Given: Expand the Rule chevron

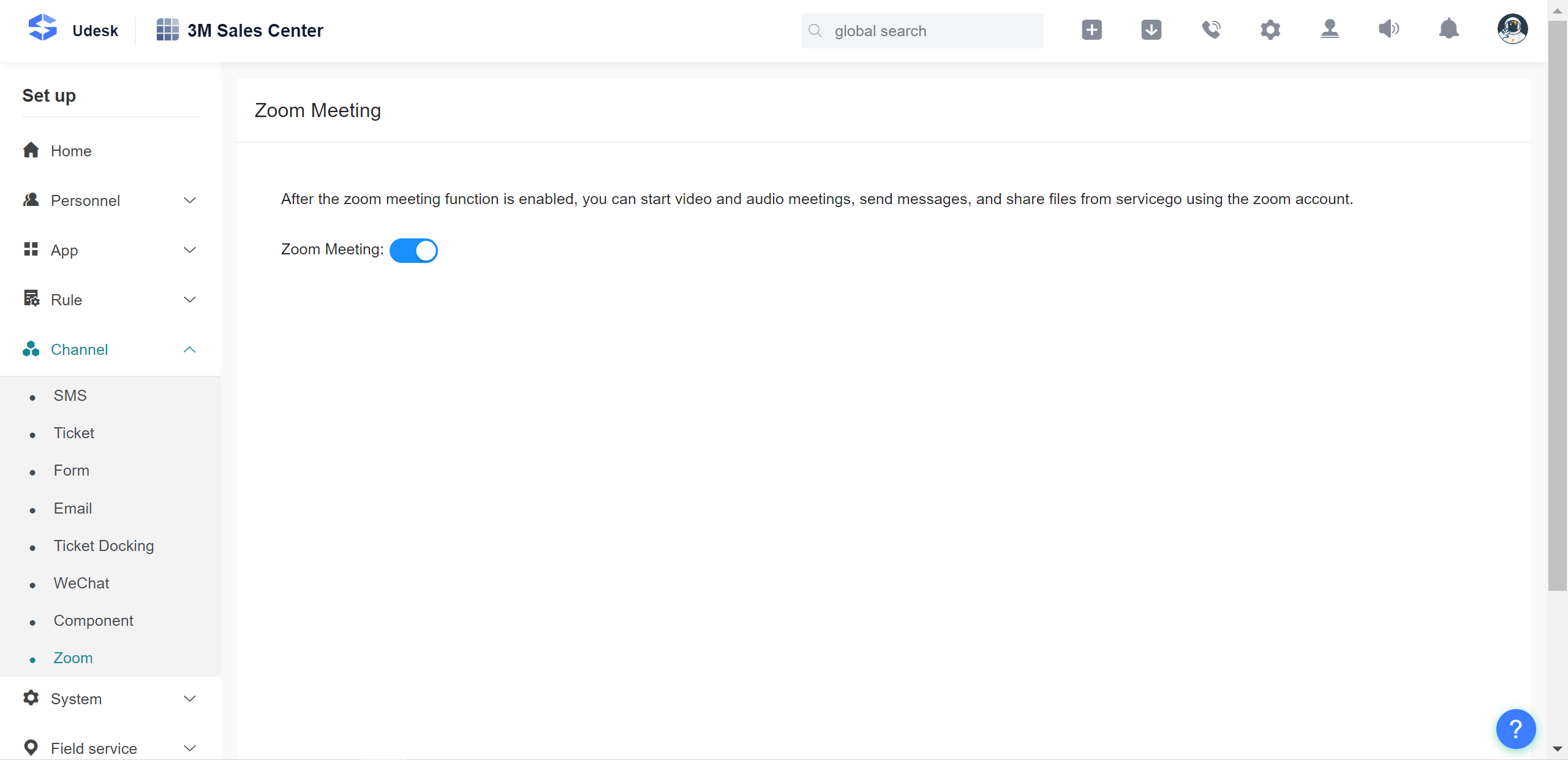Looking at the screenshot, I should [190, 300].
